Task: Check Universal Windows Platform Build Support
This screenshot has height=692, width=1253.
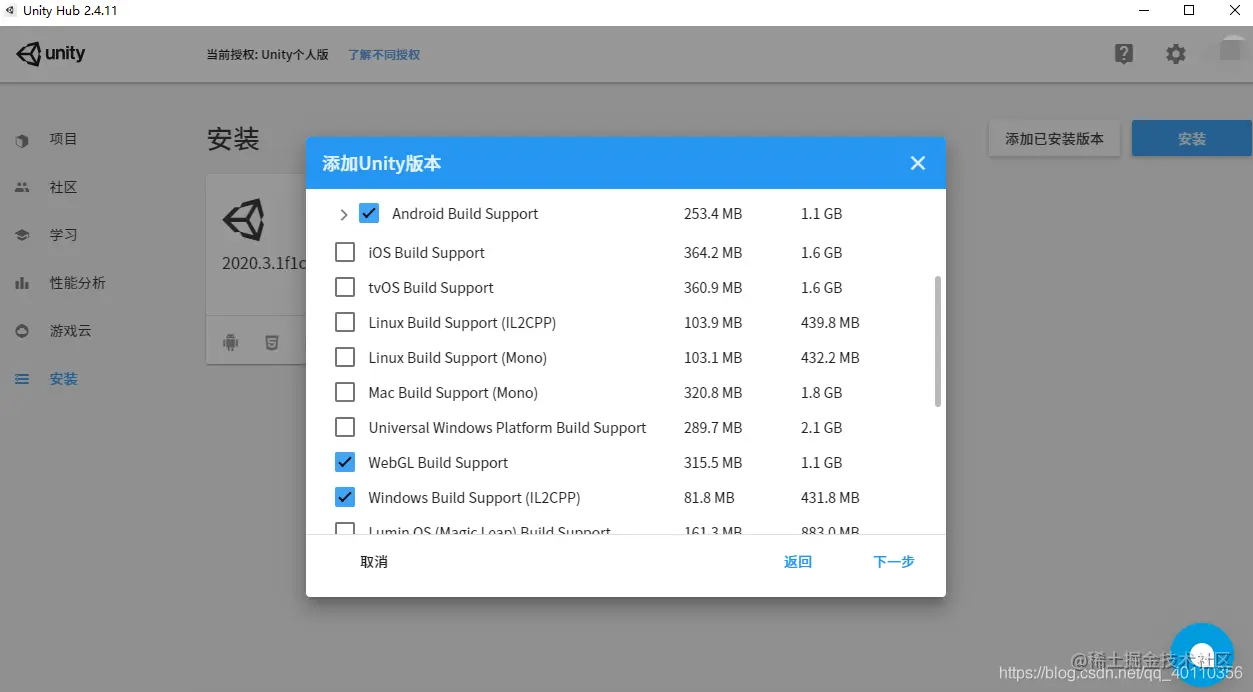Action: tap(345, 427)
